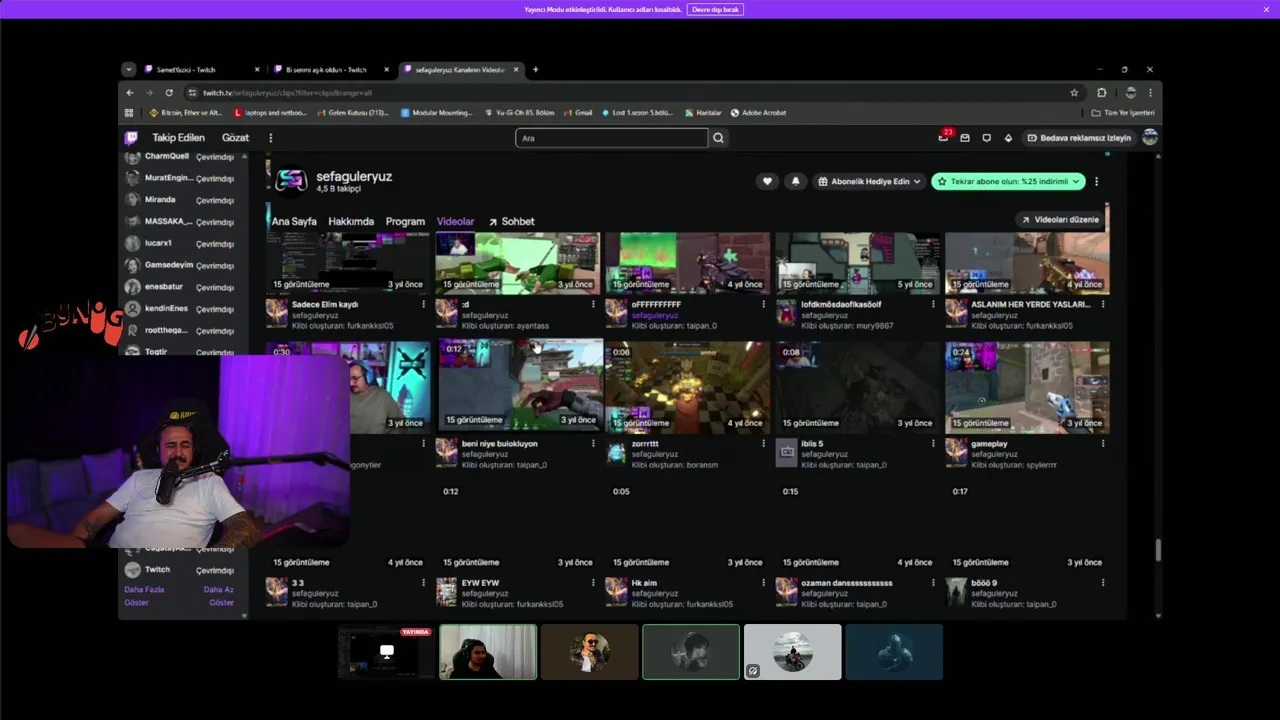The width and height of the screenshot is (1280, 720).
Task: Click Daha Fazla Göster in sidebar
Action: (x=144, y=596)
